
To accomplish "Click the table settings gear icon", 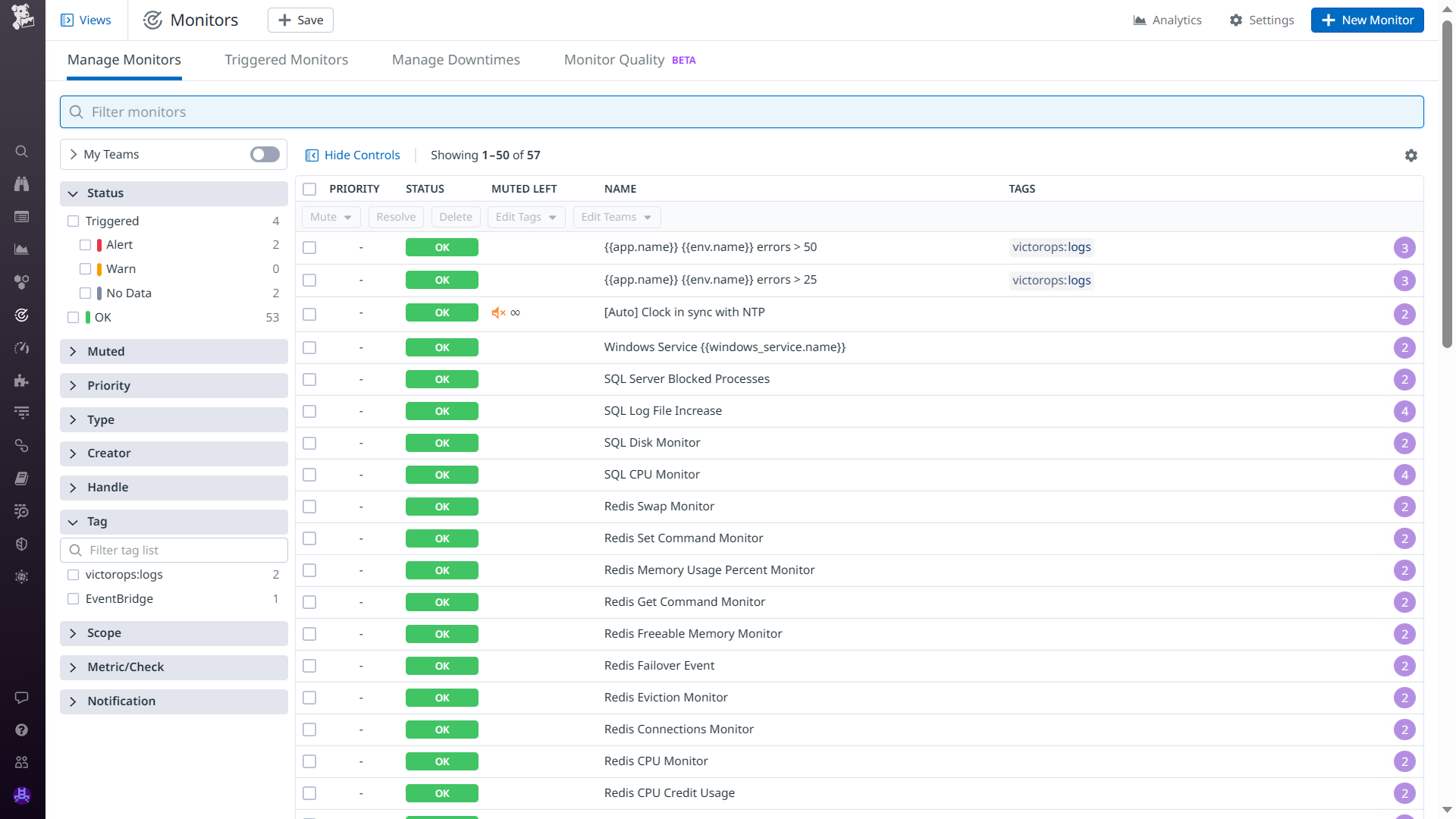I will pos(1410,155).
